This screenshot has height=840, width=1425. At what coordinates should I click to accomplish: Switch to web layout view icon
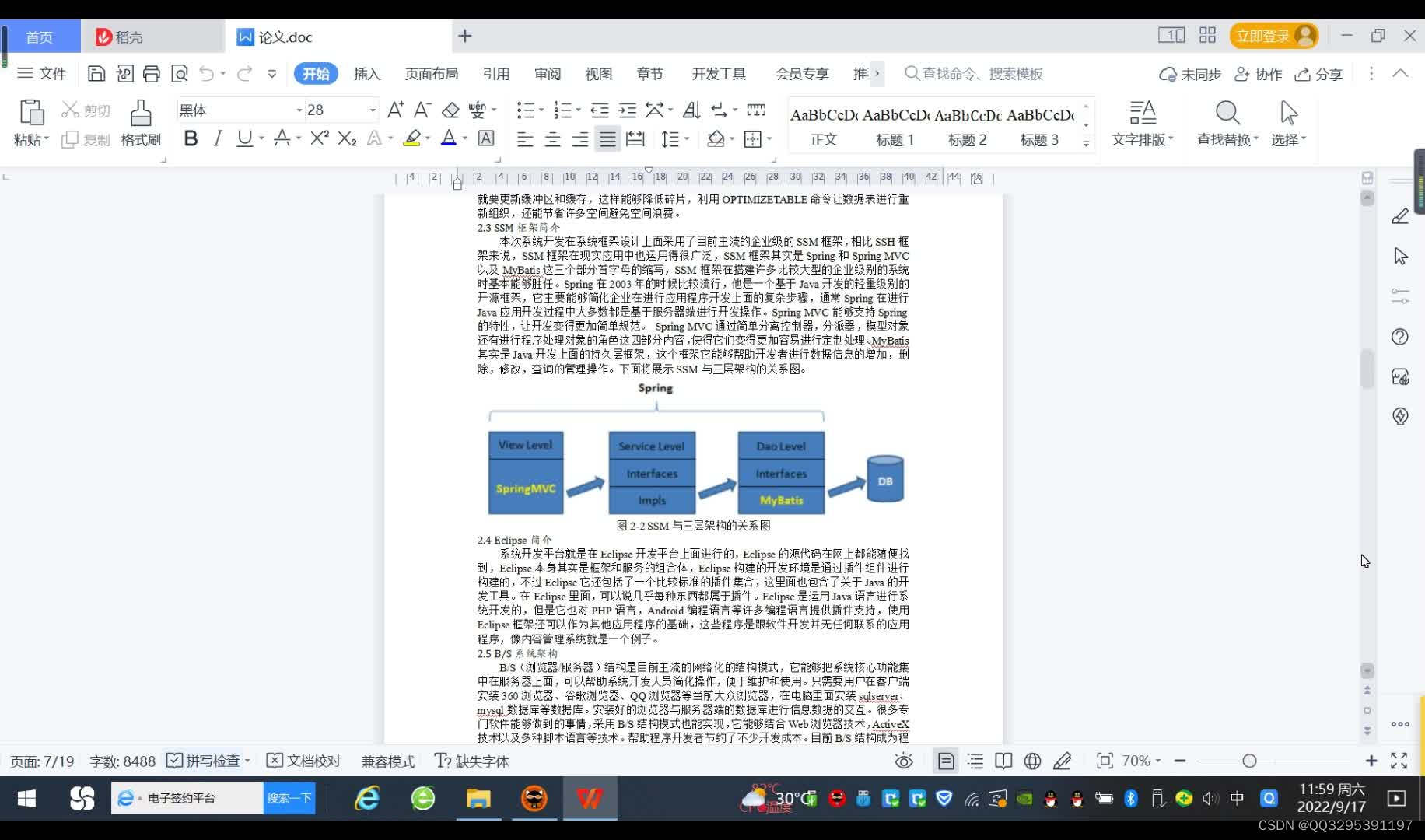coord(1032,761)
